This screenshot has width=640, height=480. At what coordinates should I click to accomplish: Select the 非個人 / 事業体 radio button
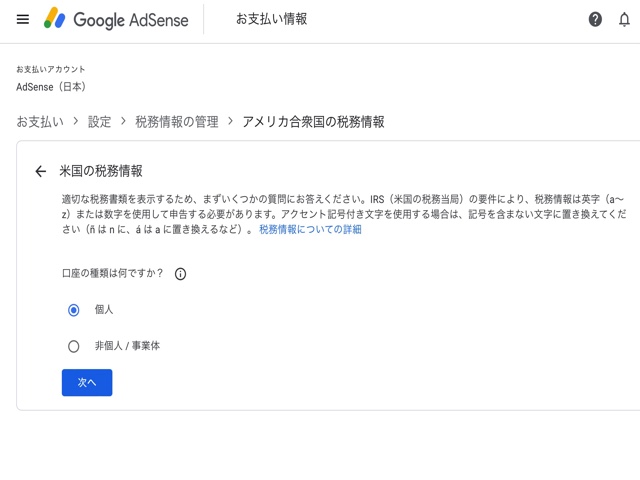[x=73, y=346]
